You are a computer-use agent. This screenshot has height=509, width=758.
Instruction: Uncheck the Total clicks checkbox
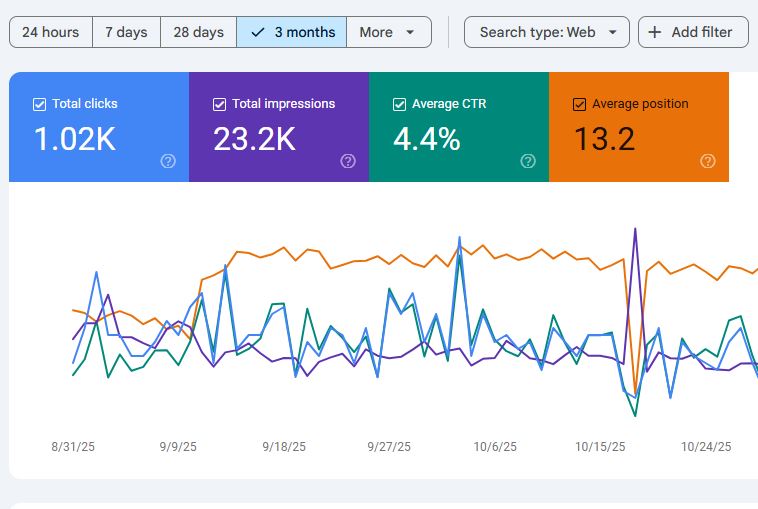point(40,104)
